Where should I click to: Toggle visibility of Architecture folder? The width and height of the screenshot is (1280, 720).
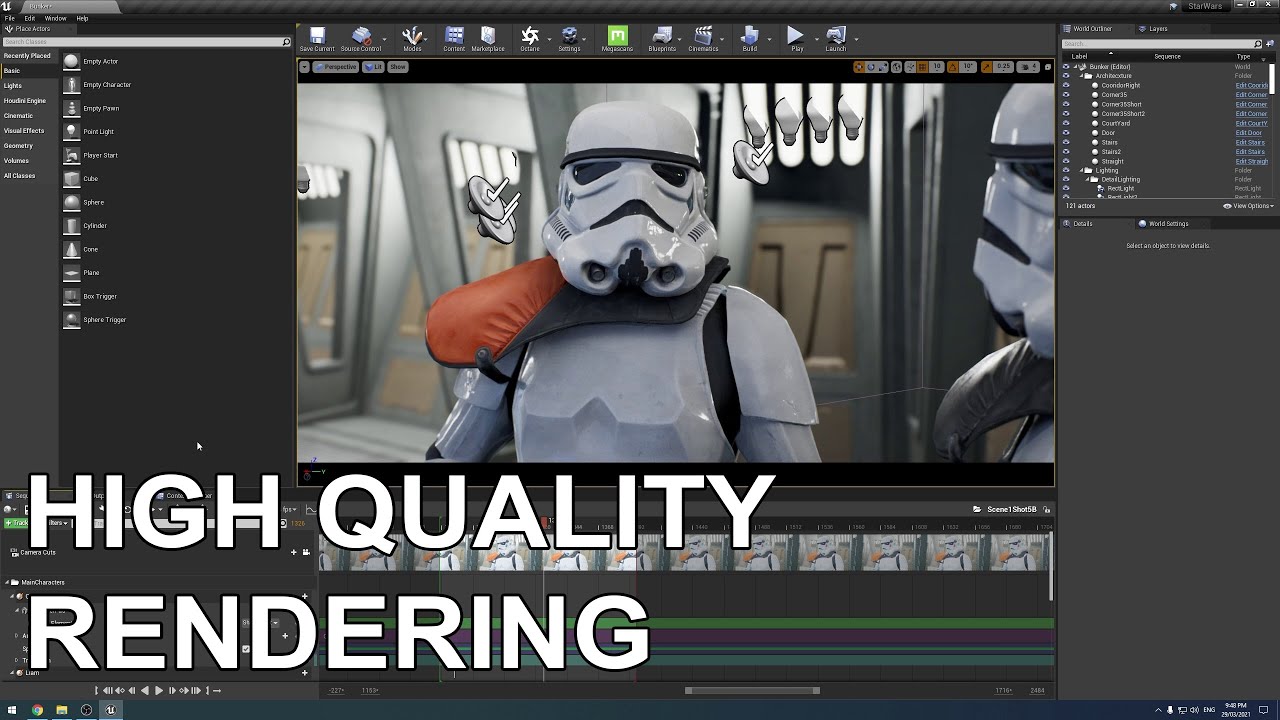click(1066, 76)
